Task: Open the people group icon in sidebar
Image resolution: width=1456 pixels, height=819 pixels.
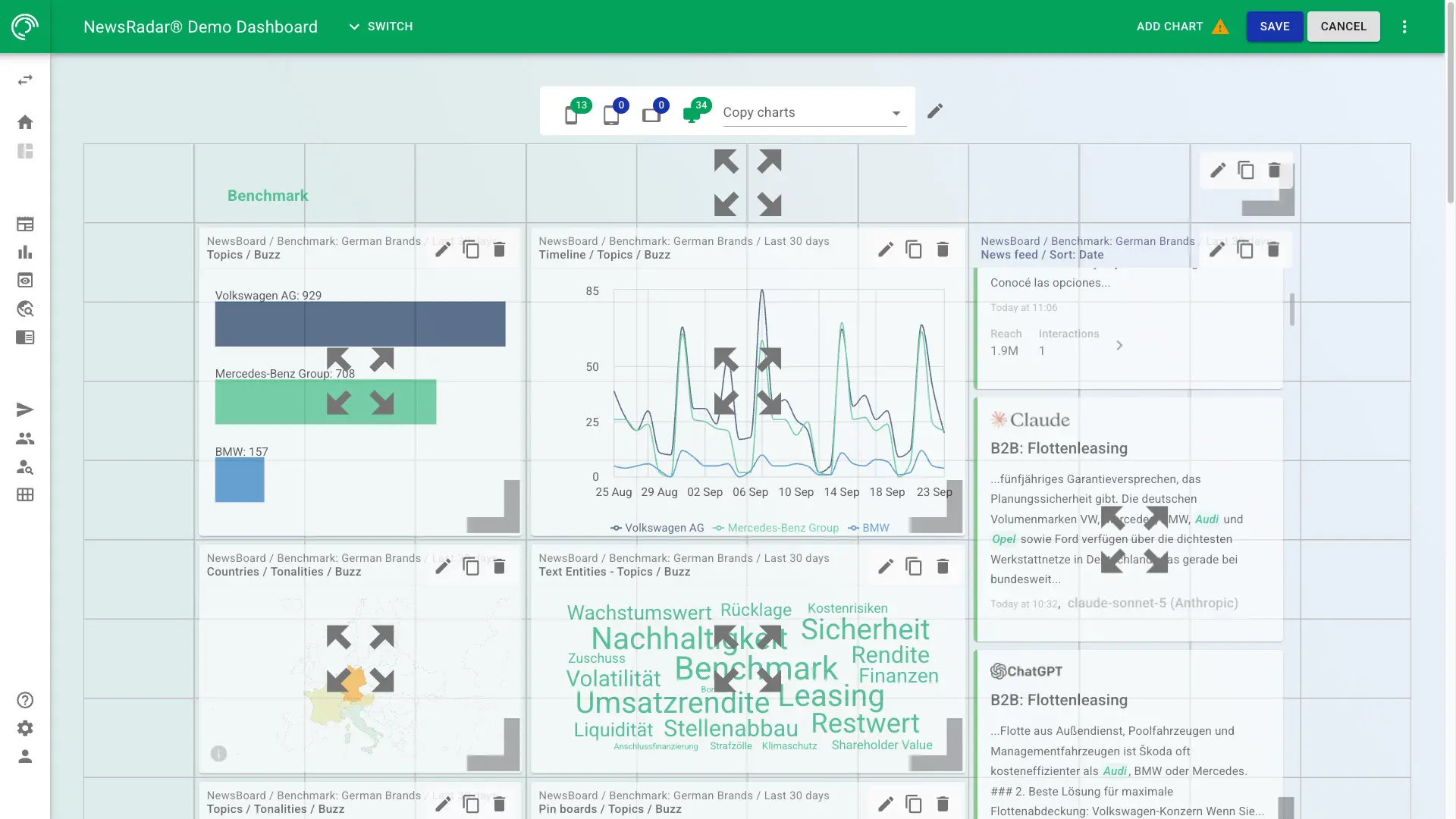Action: click(25, 438)
